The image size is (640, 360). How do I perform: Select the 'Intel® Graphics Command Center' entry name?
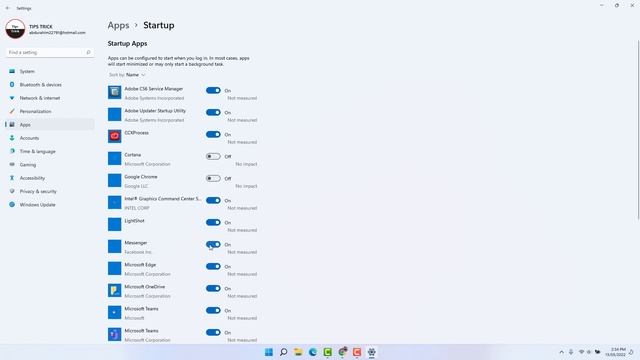163,199
